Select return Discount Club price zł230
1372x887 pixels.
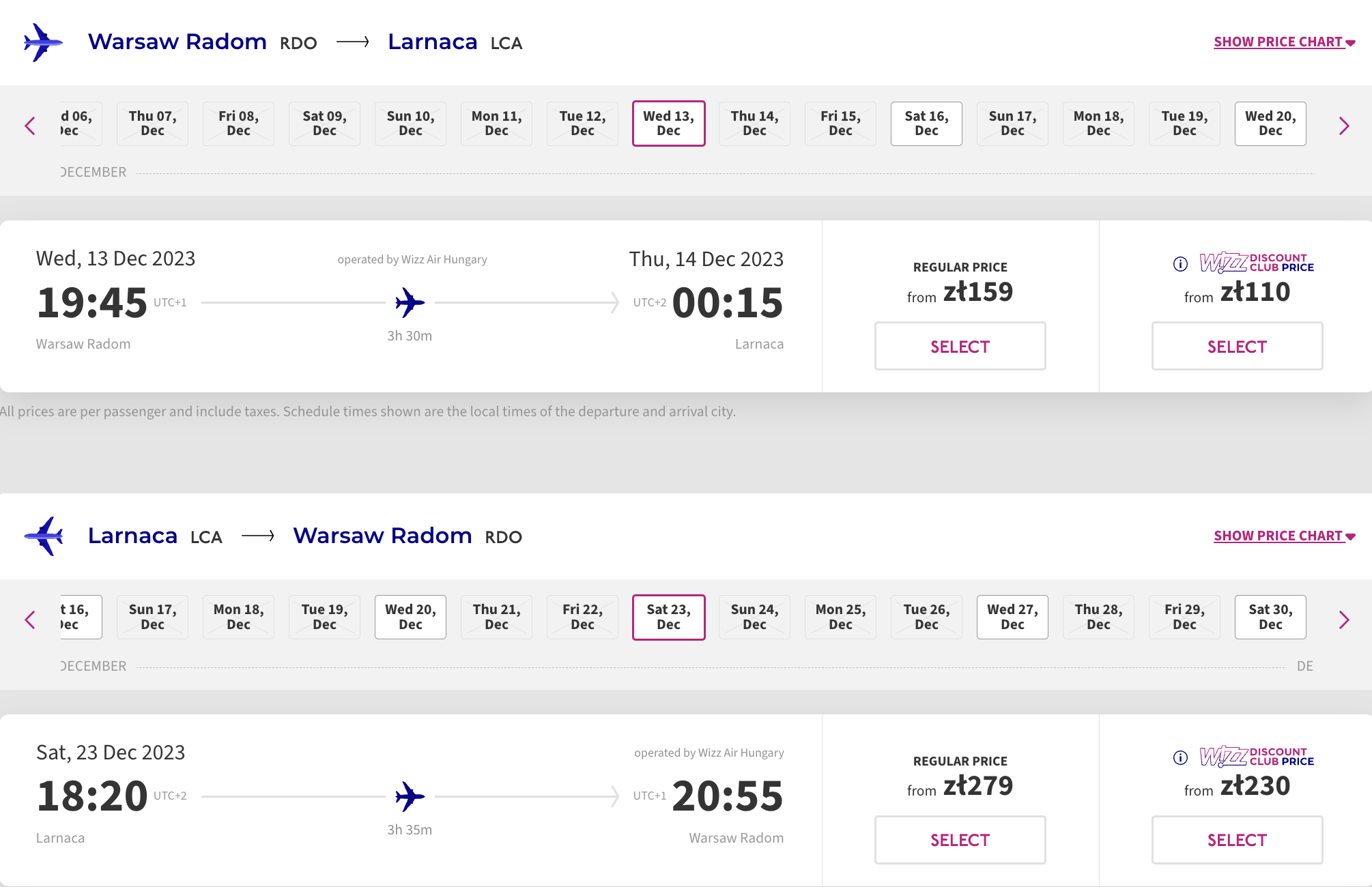coord(1237,840)
